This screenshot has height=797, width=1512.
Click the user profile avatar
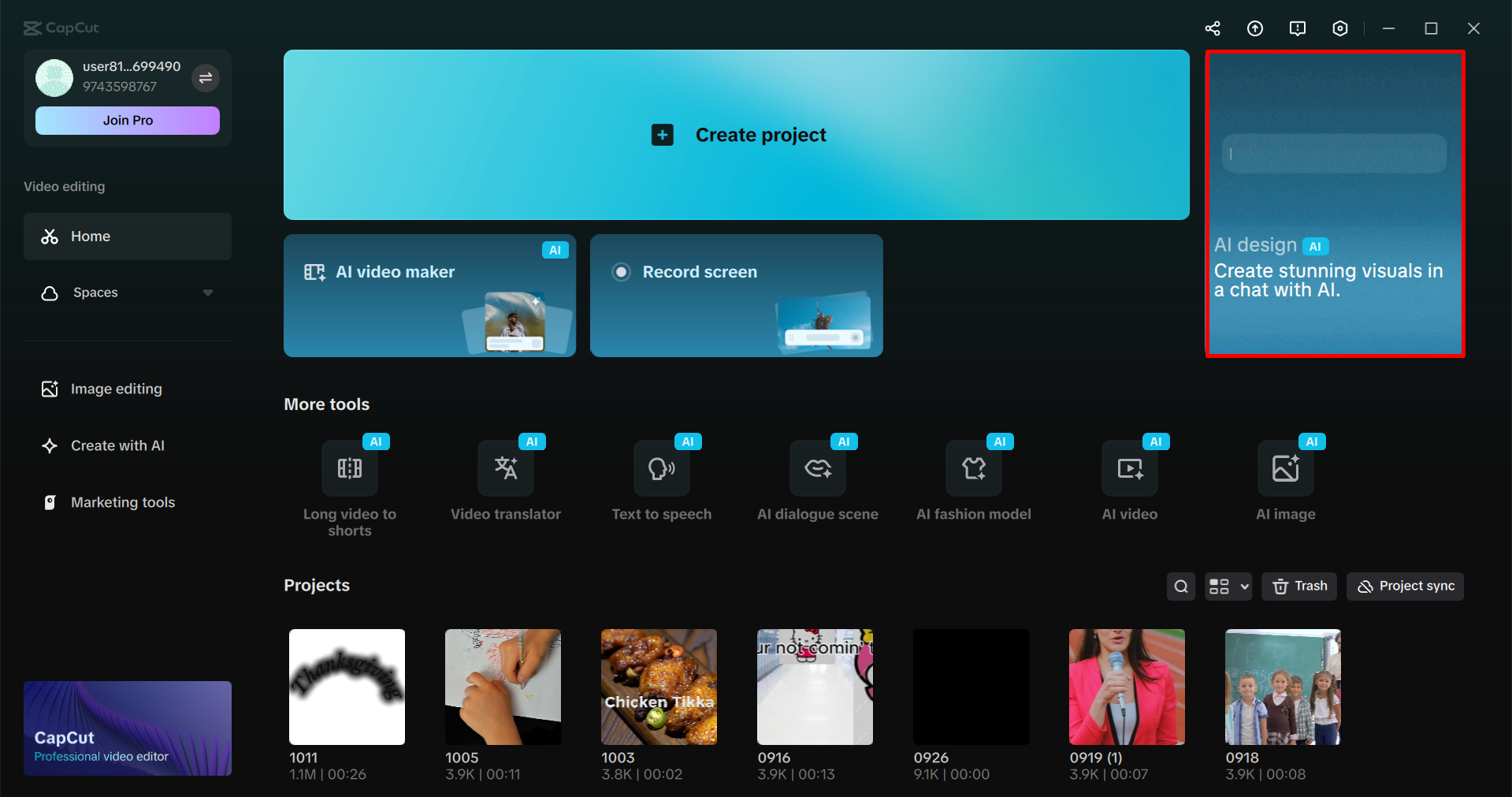tap(54, 77)
